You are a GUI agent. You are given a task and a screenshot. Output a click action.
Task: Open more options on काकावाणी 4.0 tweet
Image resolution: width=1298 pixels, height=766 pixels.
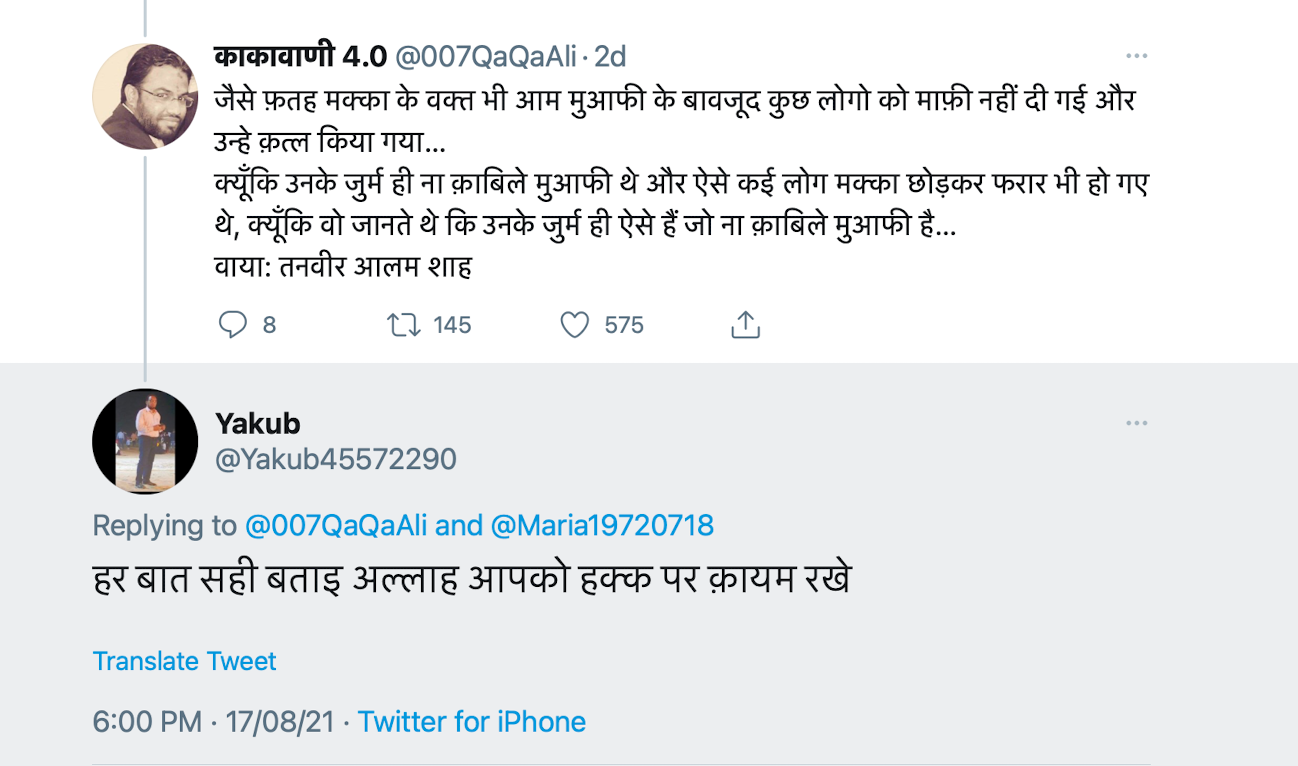click(x=1136, y=56)
